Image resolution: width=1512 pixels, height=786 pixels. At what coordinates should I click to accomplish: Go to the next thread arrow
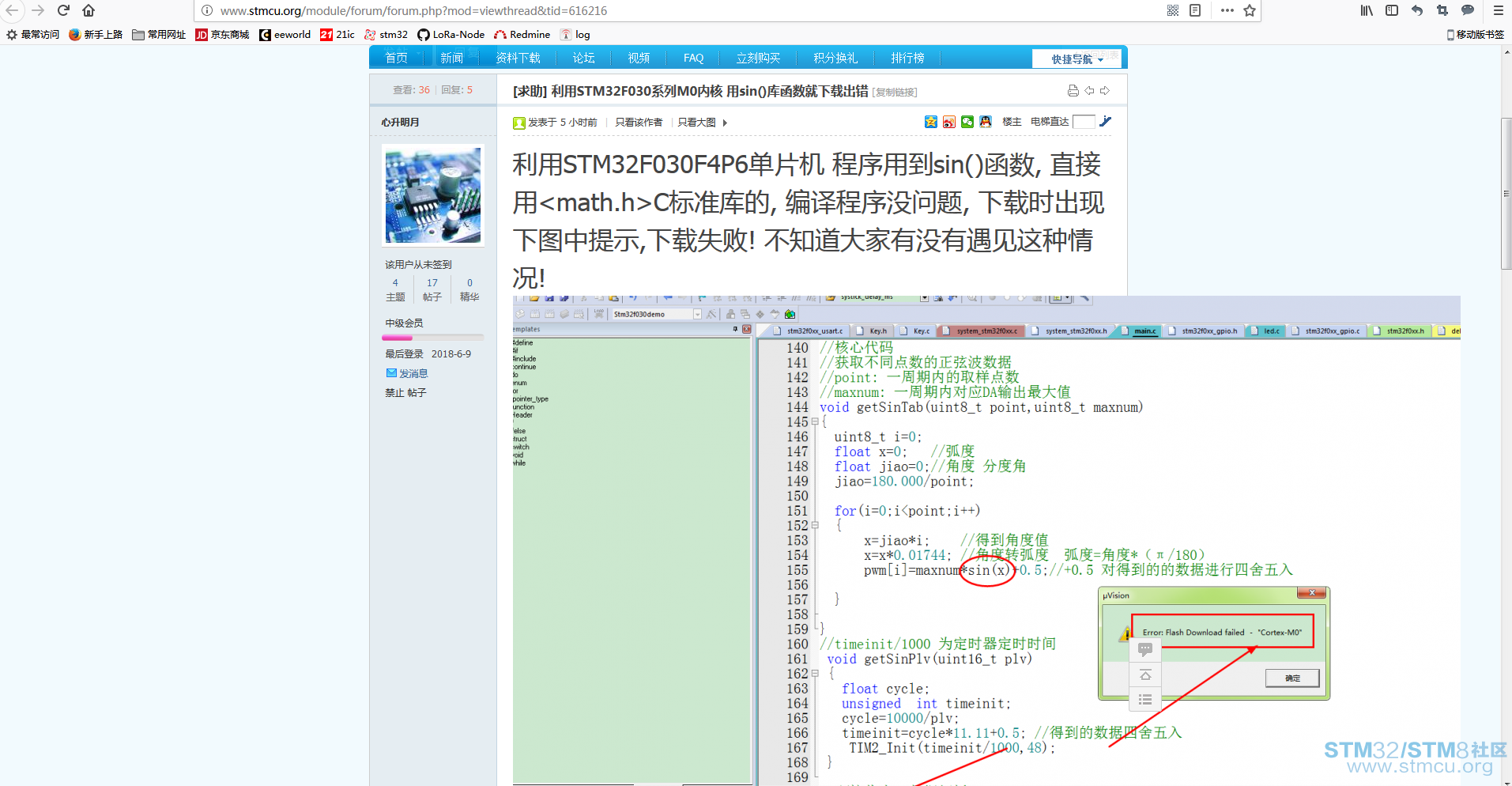(1105, 91)
